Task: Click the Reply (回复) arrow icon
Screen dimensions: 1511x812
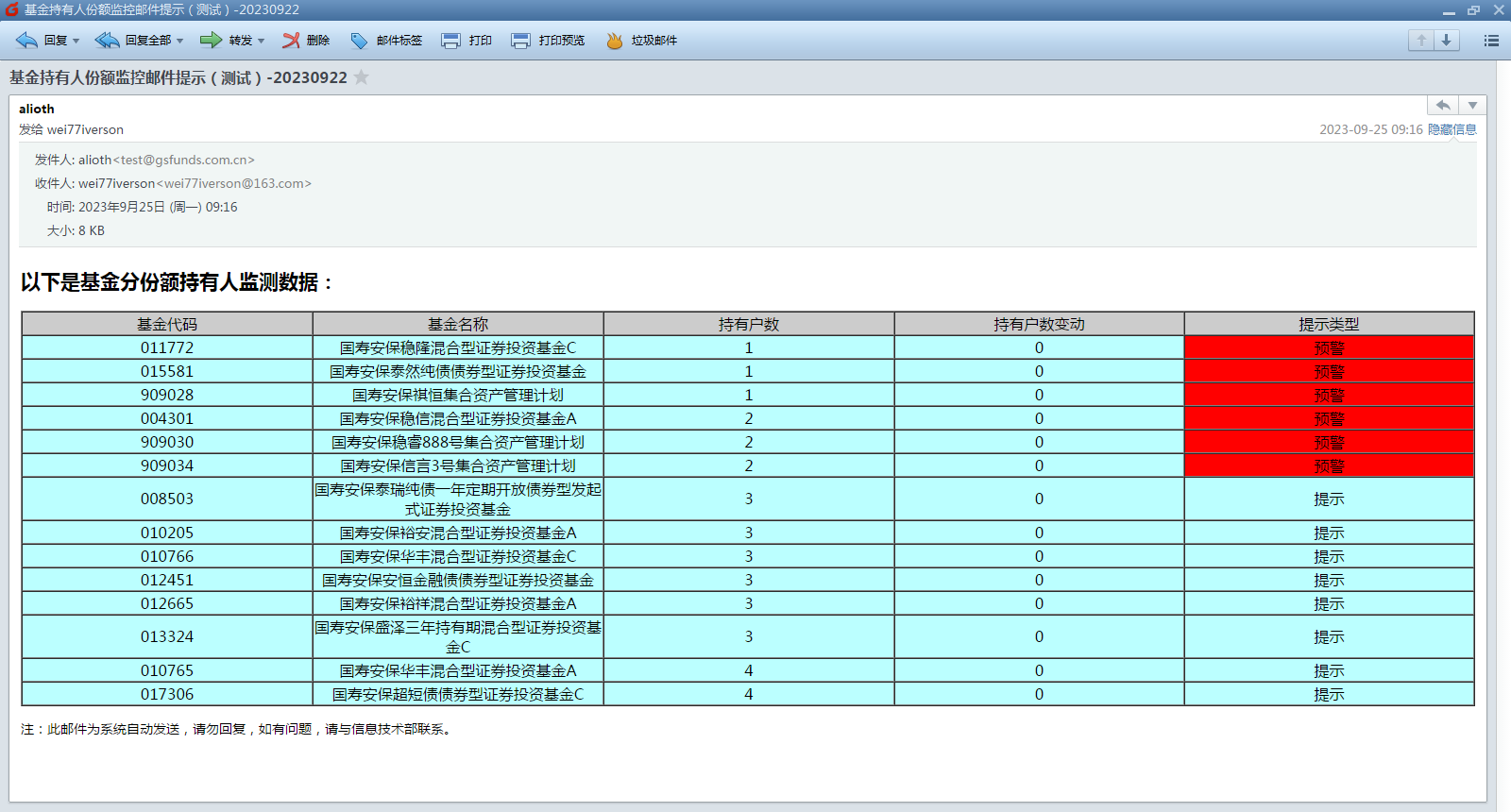Action: (x=26, y=41)
